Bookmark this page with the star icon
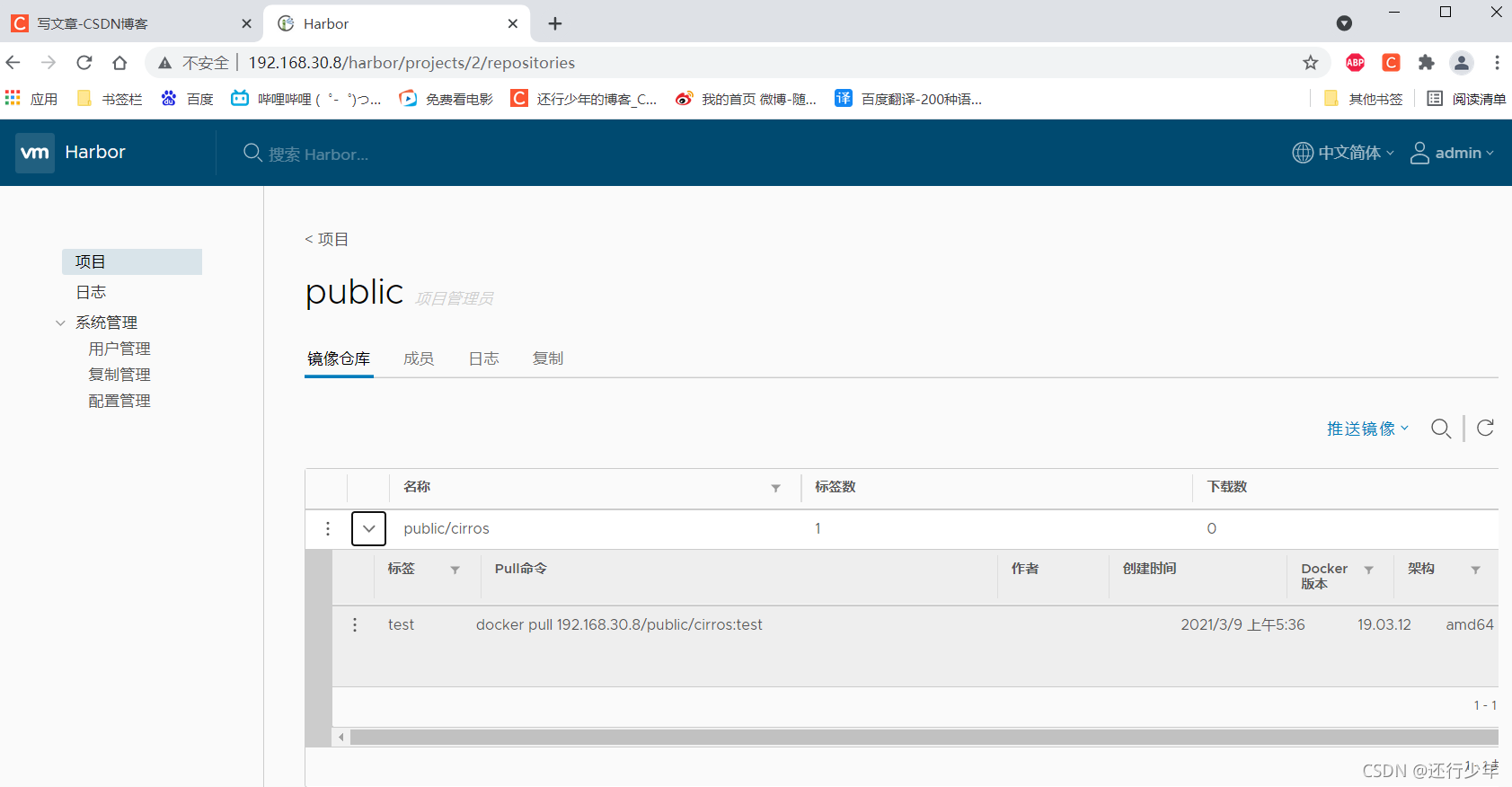Viewport: 1512px width, 787px height. point(1311,62)
